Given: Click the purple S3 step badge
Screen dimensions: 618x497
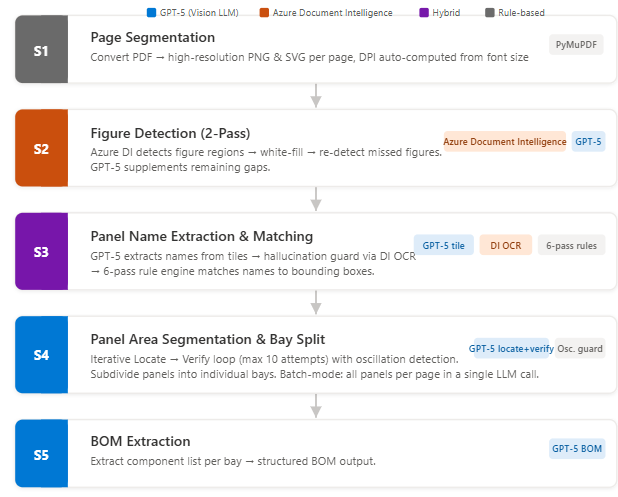Looking at the screenshot, I should [41, 252].
